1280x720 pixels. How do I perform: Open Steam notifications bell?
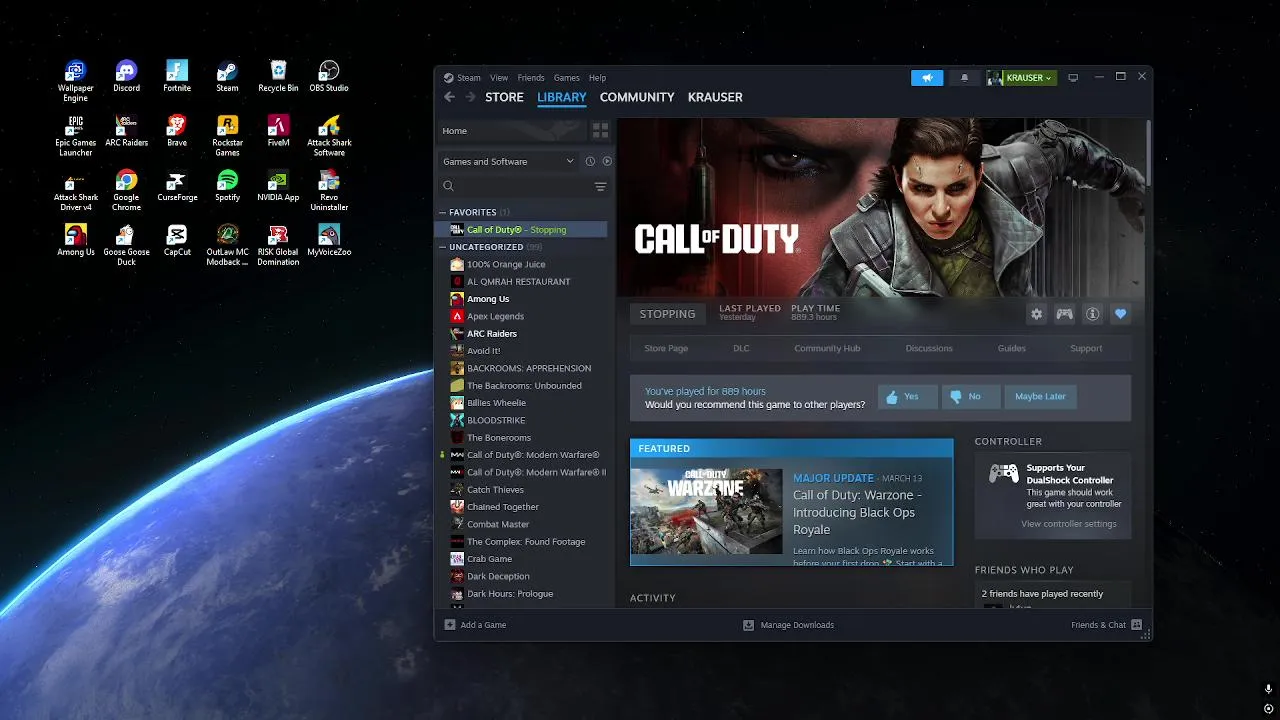click(964, 77)
